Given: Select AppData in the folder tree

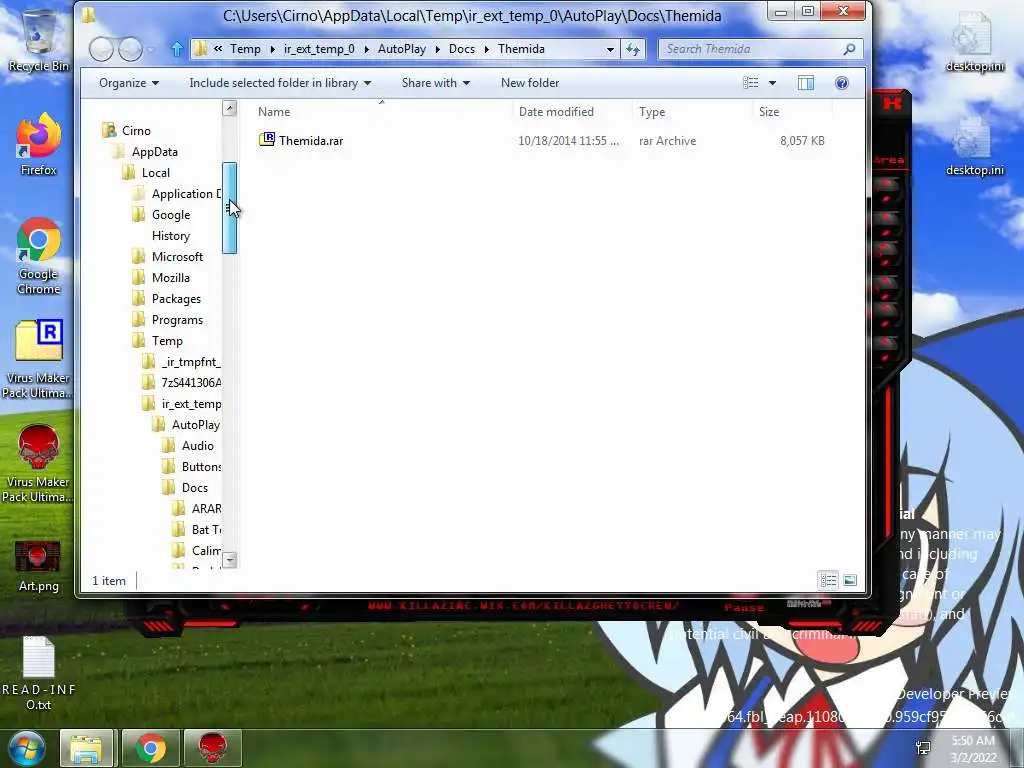Looking at the screenshot, I should point(155,152).
